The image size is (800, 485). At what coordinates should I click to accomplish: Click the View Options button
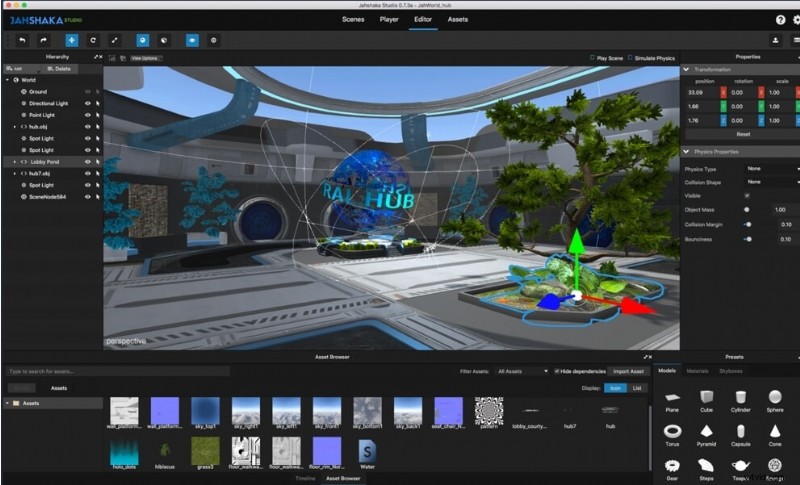click(145, 58)
